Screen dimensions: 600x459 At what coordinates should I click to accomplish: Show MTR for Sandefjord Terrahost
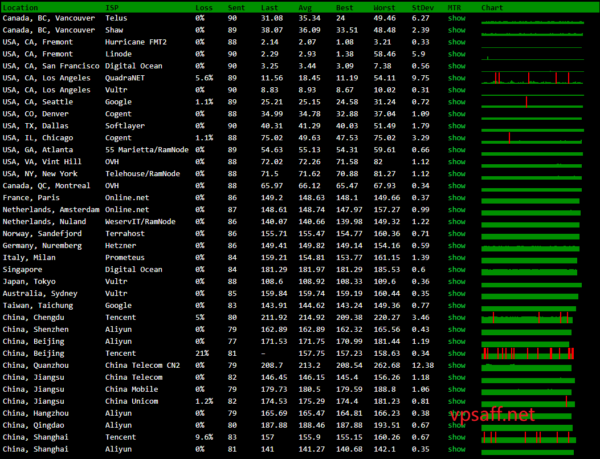click(457, 234)
